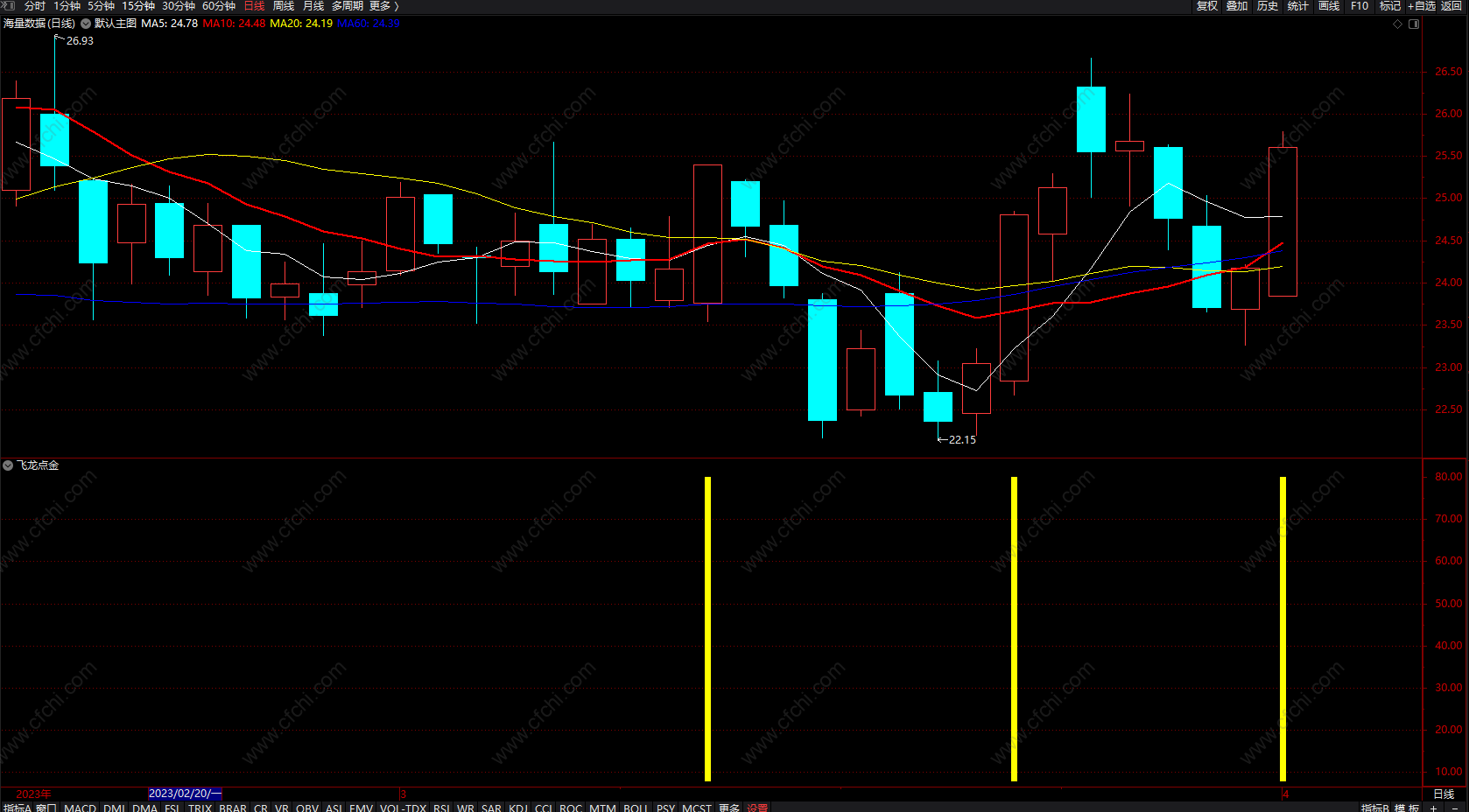The height and width of the screenshot is (812, 1469).
Task: Select the RSI indicator
Action: (442, 808)
